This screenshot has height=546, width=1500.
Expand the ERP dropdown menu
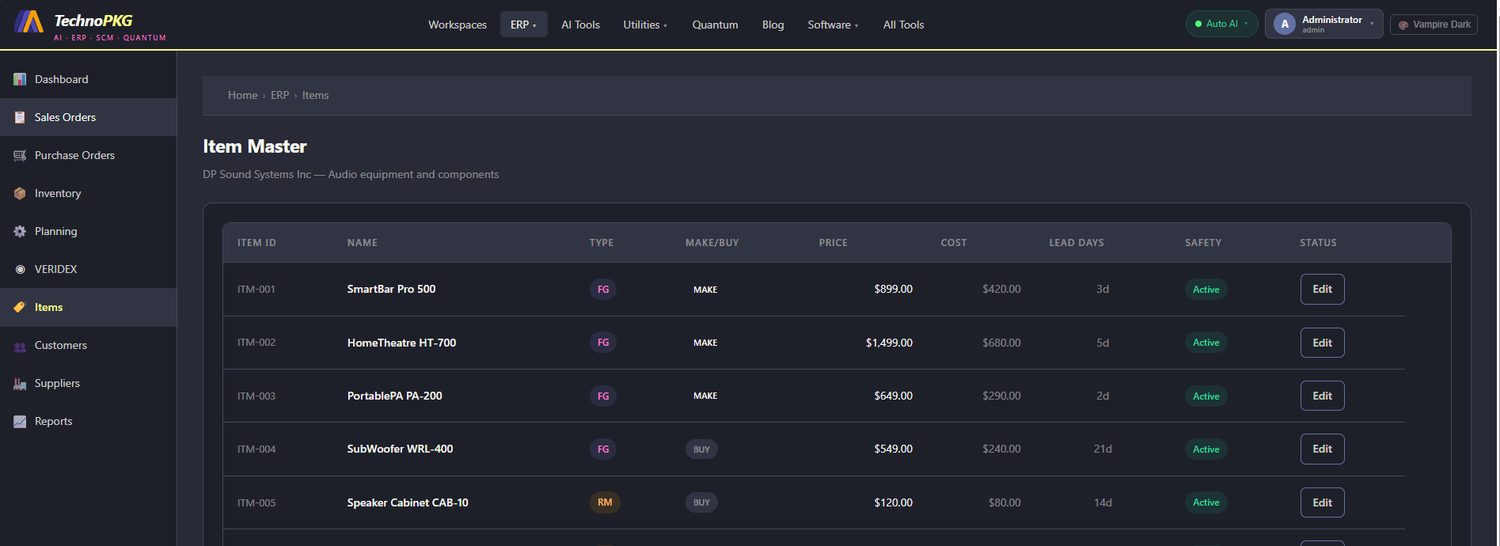click(523, 24)
